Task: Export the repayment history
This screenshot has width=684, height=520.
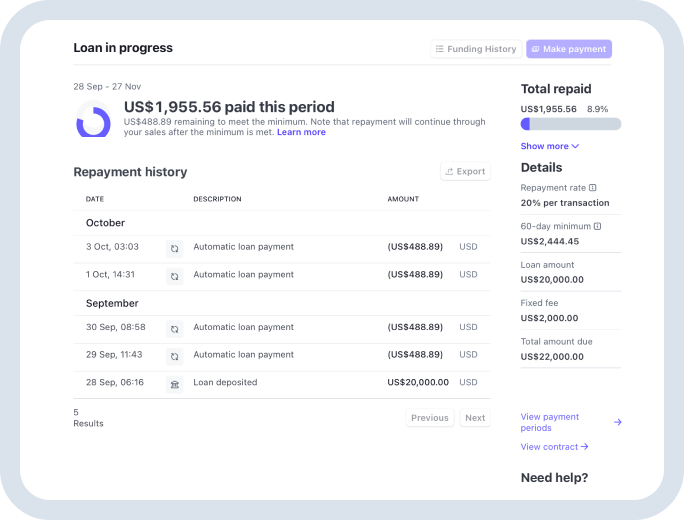Action: click(465, 171)
